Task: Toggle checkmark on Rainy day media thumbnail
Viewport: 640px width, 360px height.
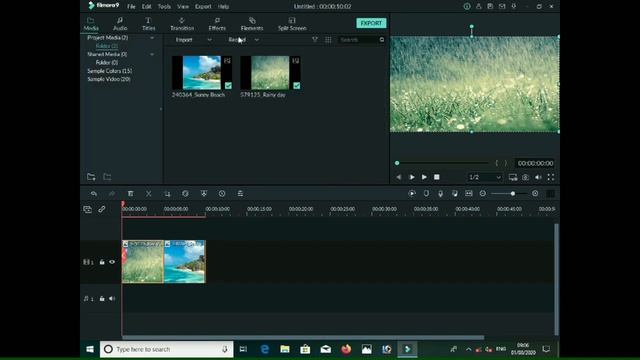Action: point(297,85)
